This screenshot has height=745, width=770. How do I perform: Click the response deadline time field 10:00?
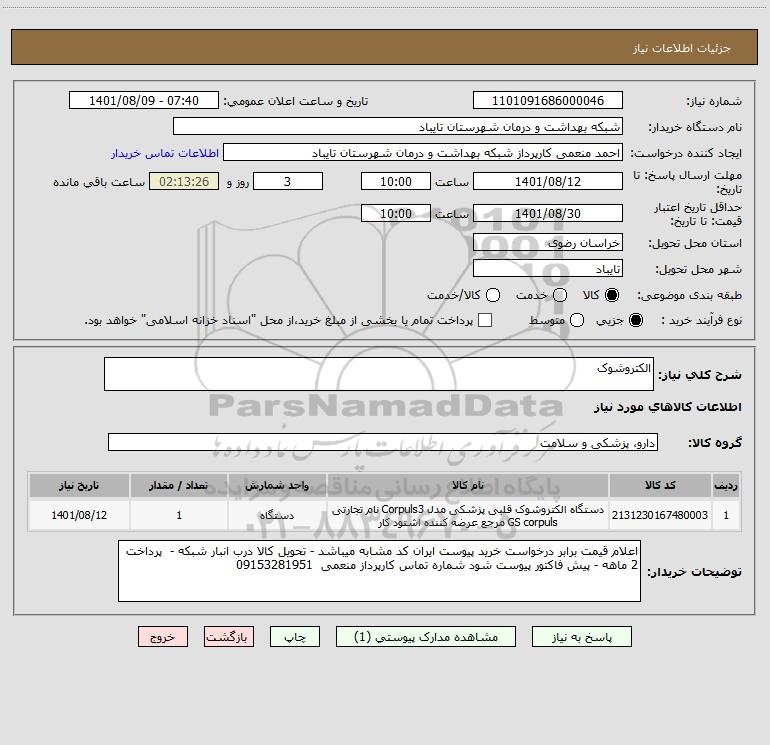396,181
